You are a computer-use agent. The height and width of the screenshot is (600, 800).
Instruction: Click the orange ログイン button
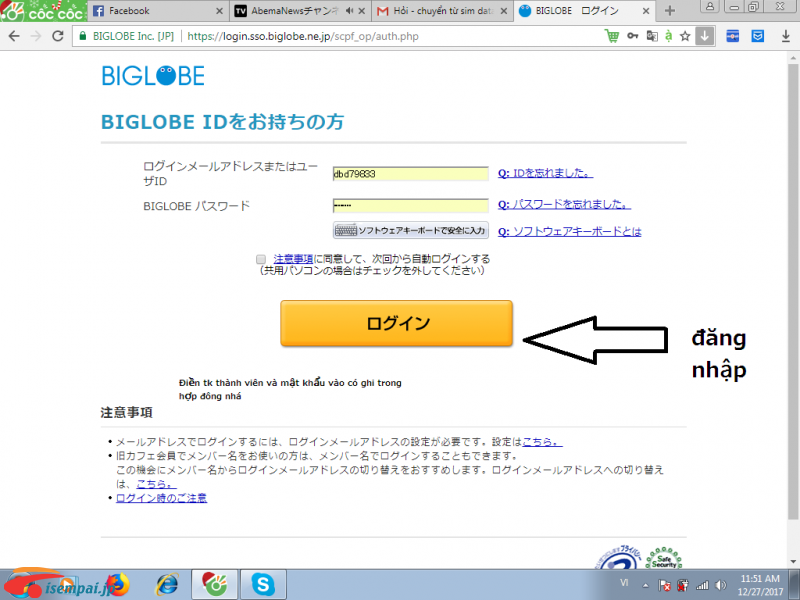click(396, 323)
